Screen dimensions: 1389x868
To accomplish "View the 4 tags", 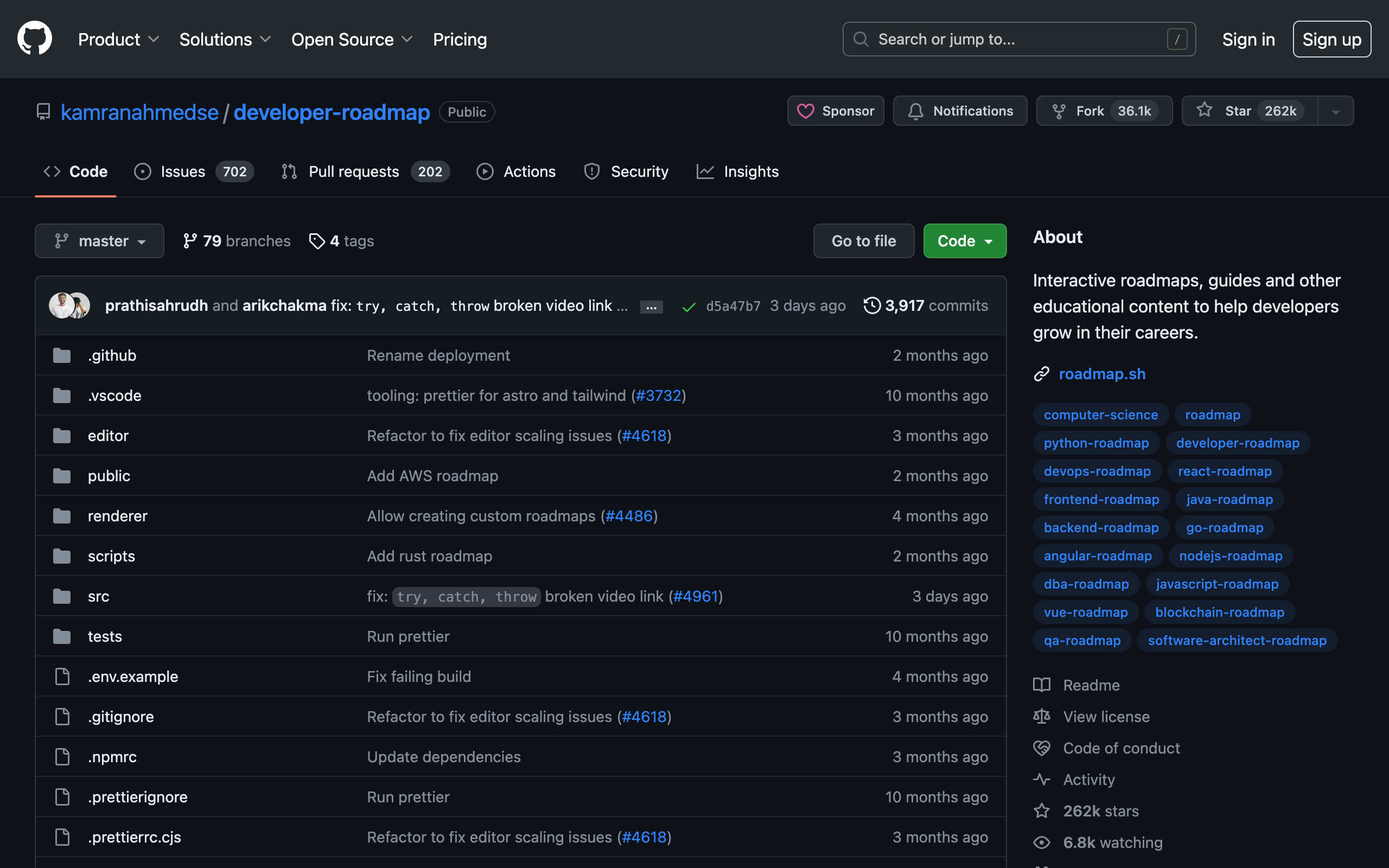I will click(341, 241).
